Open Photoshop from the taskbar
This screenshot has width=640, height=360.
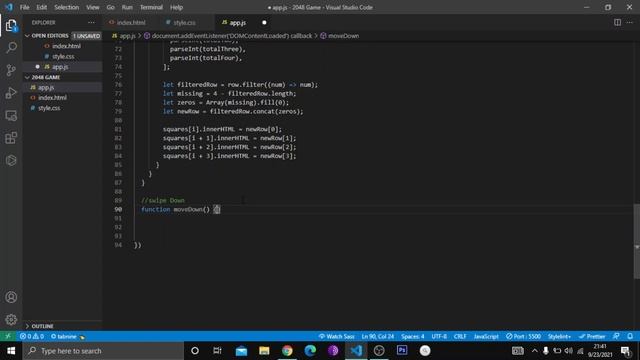click(x=402, y=351)
